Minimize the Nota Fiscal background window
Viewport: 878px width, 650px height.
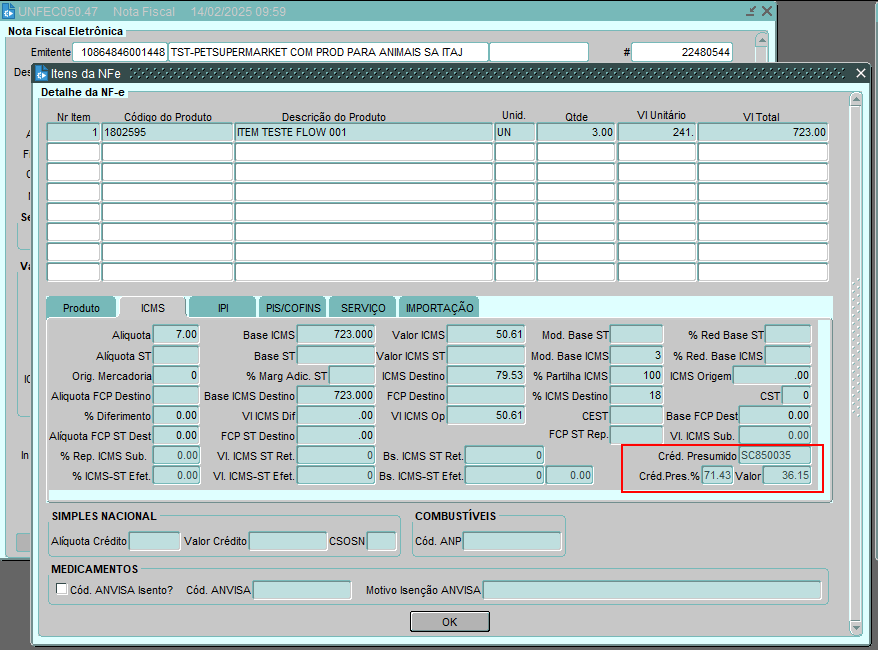point(751,11)
